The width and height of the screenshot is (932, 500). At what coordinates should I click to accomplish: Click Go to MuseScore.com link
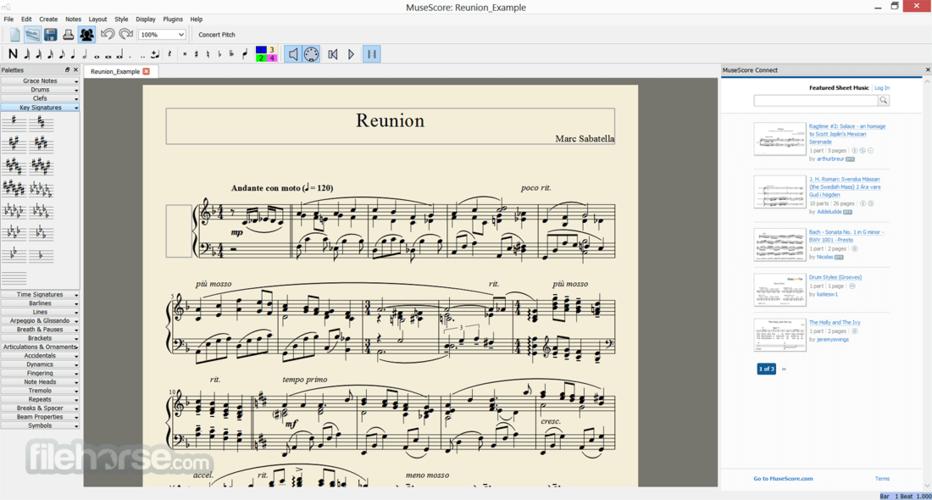783,479
